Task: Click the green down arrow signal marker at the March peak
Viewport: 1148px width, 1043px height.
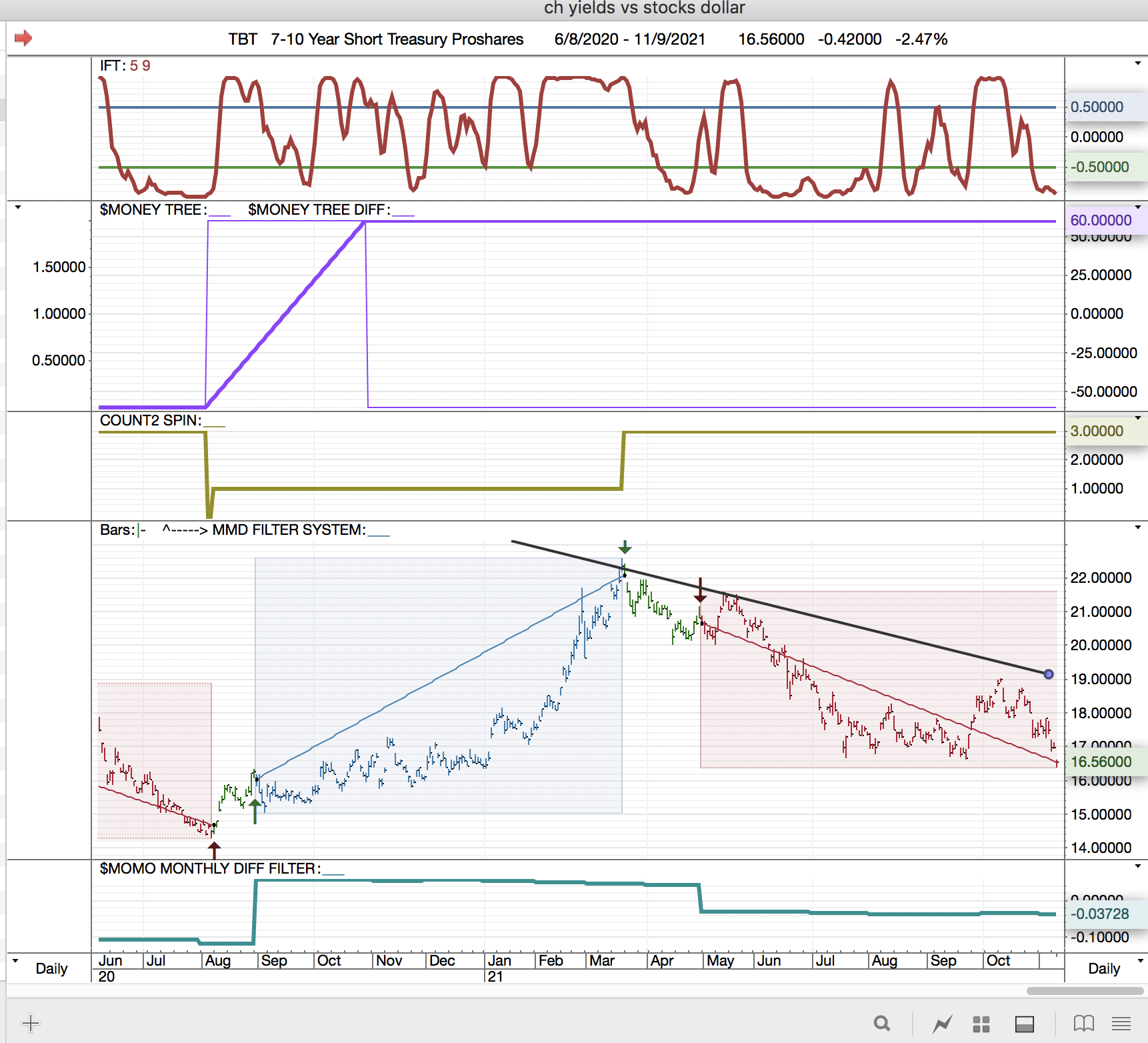Action: pyautogui.click(x=625, y=548)
